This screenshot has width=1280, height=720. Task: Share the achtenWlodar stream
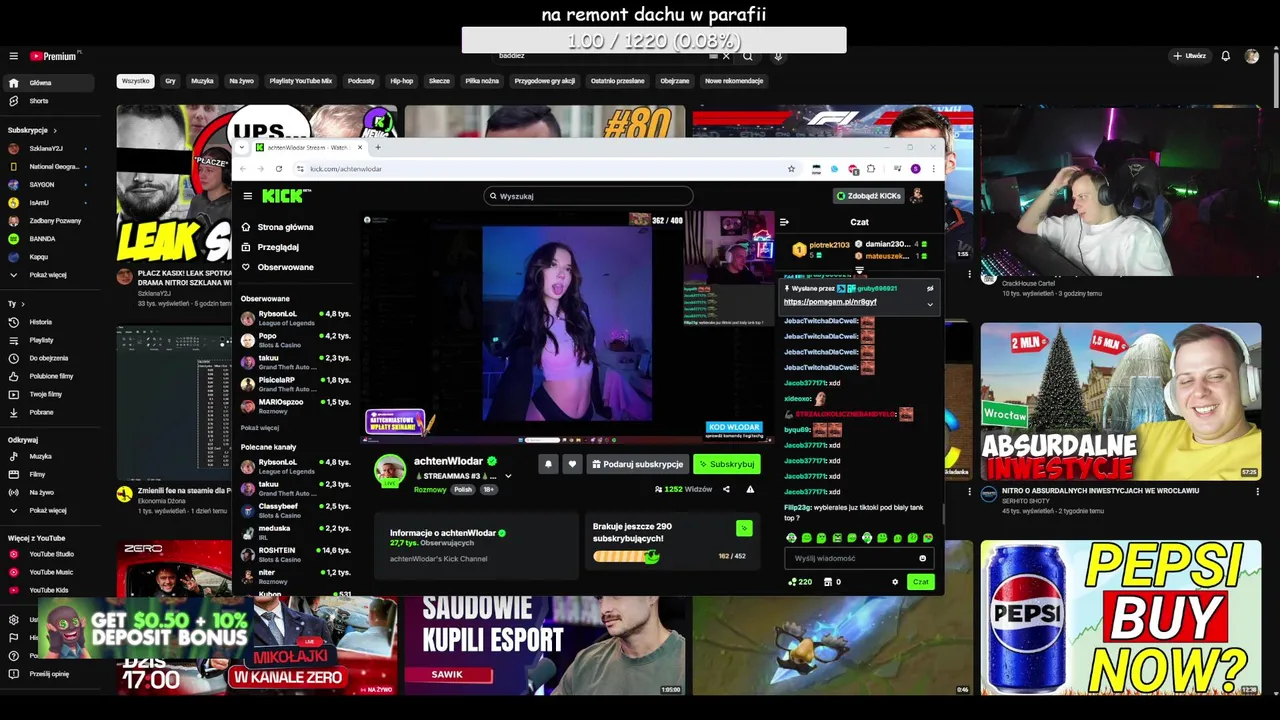click(x=726, y=489)
